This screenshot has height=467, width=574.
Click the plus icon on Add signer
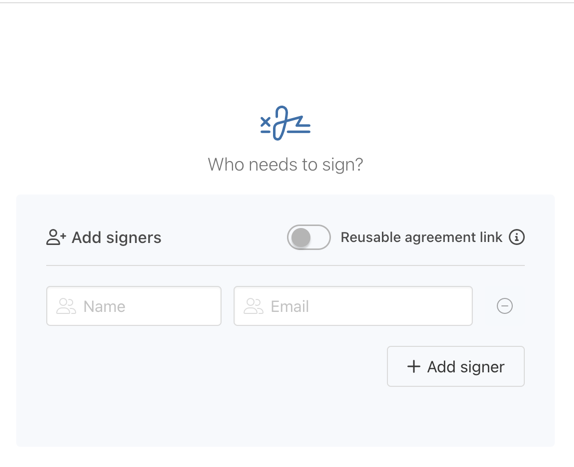(414, 366)
